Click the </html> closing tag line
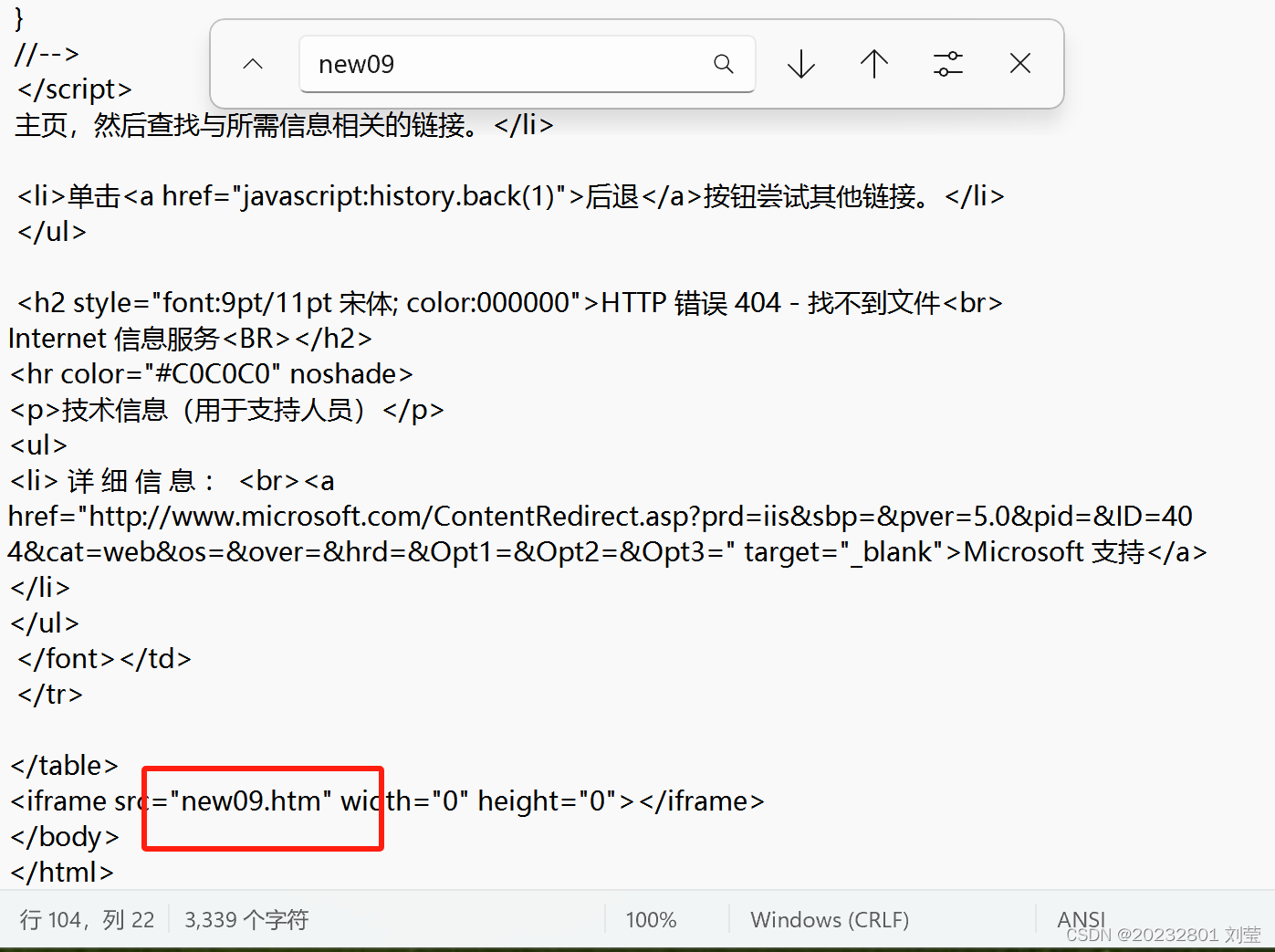Image resolution: width=1275 pixels, height=952 pixels. pos(62,873)
